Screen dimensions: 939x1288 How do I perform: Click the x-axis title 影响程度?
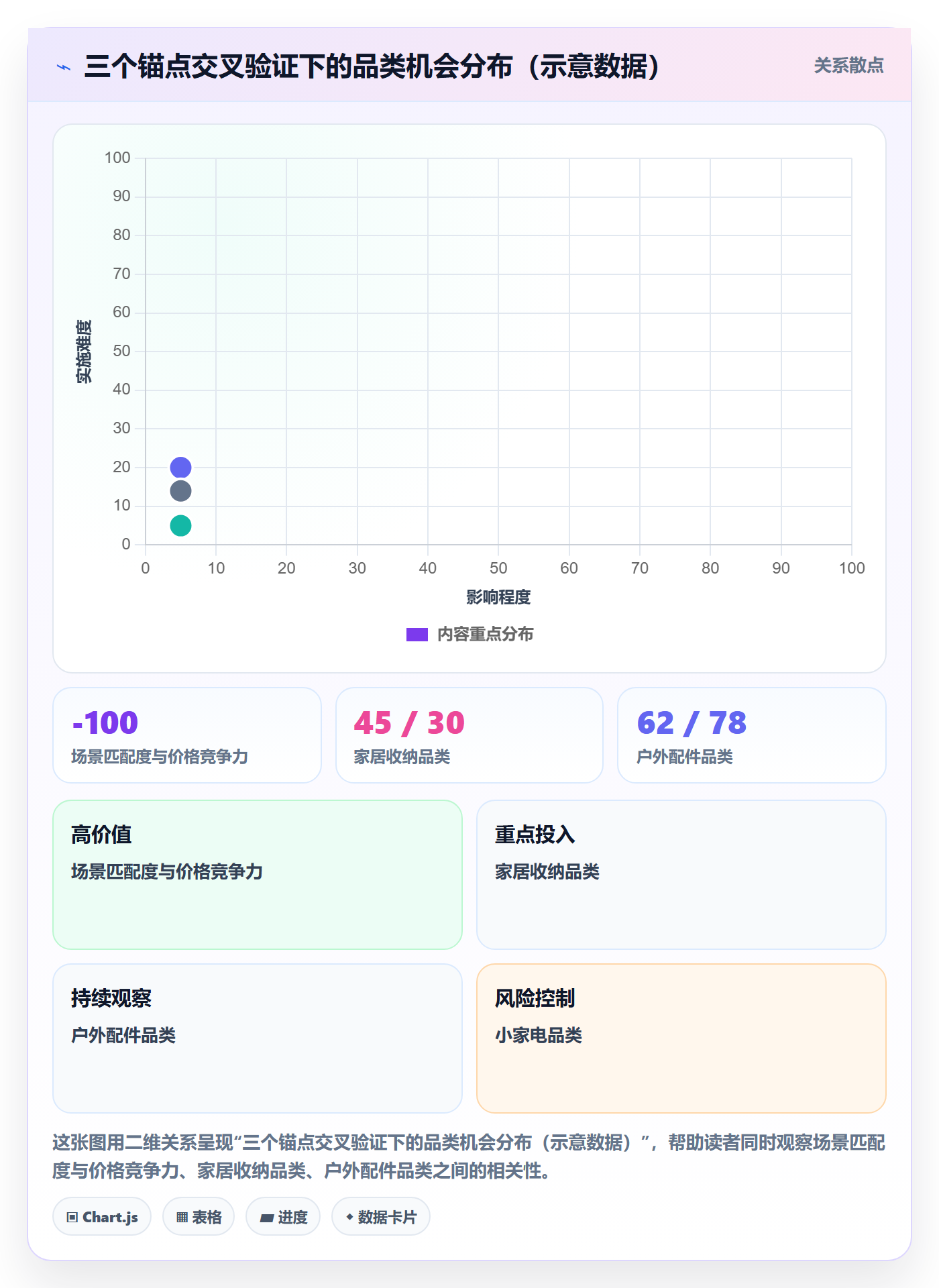(x=498, y=597)
